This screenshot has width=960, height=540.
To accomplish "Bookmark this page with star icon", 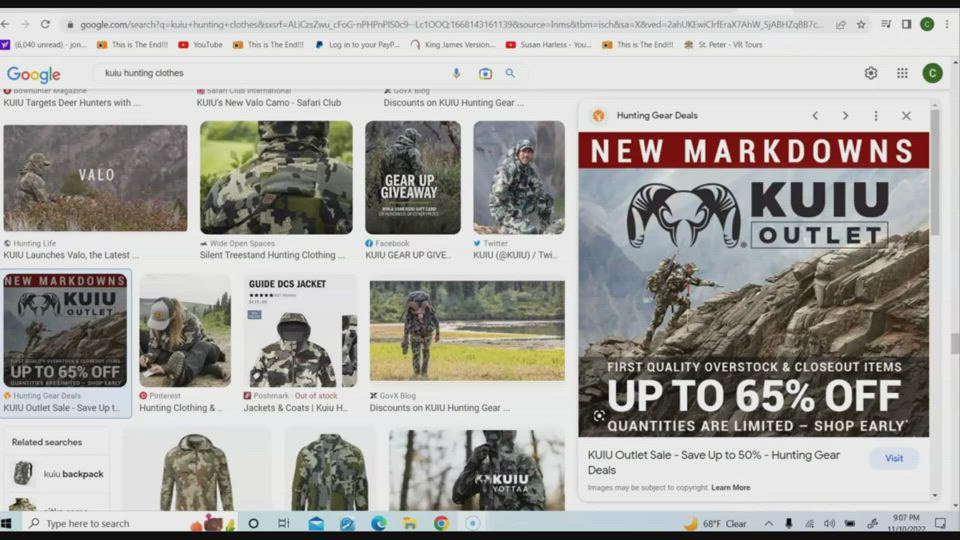I will point(861,24).
